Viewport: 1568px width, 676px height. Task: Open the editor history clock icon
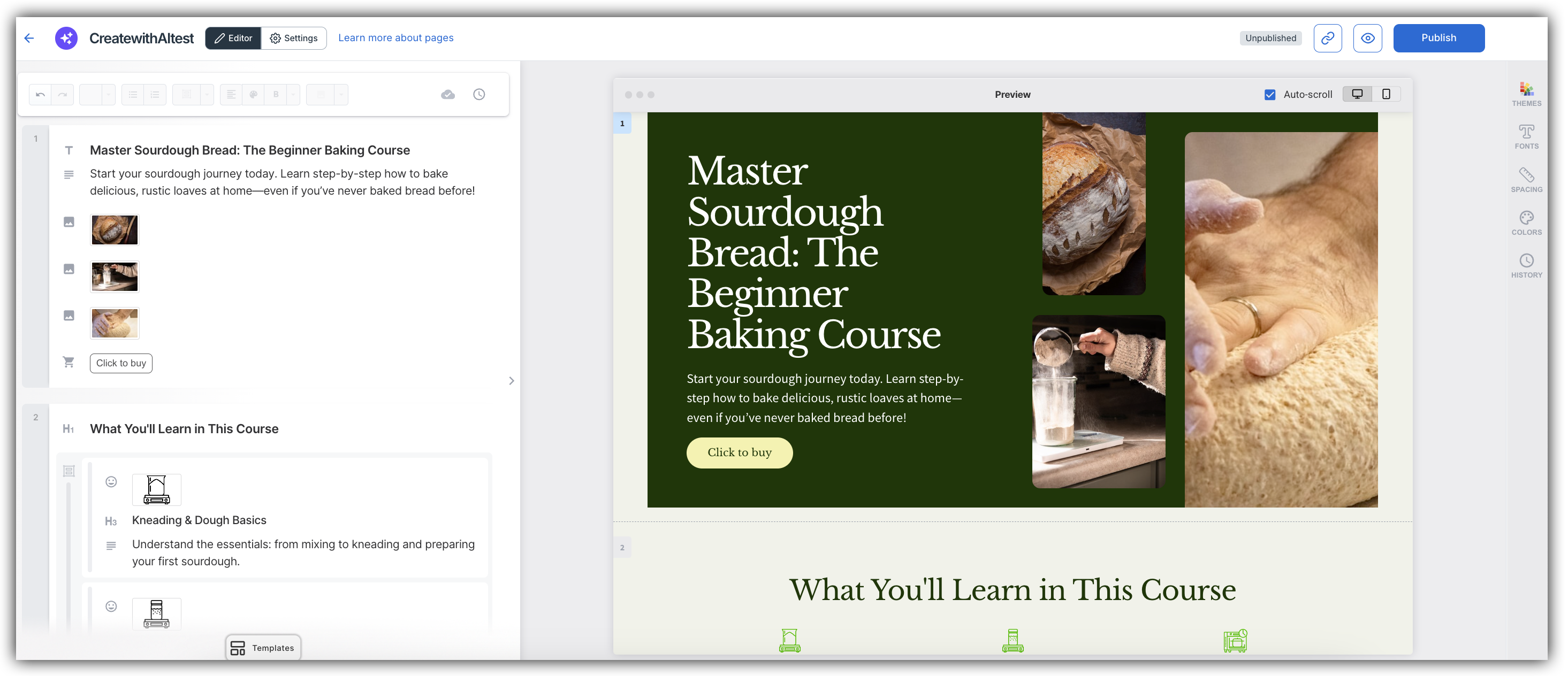479,94
